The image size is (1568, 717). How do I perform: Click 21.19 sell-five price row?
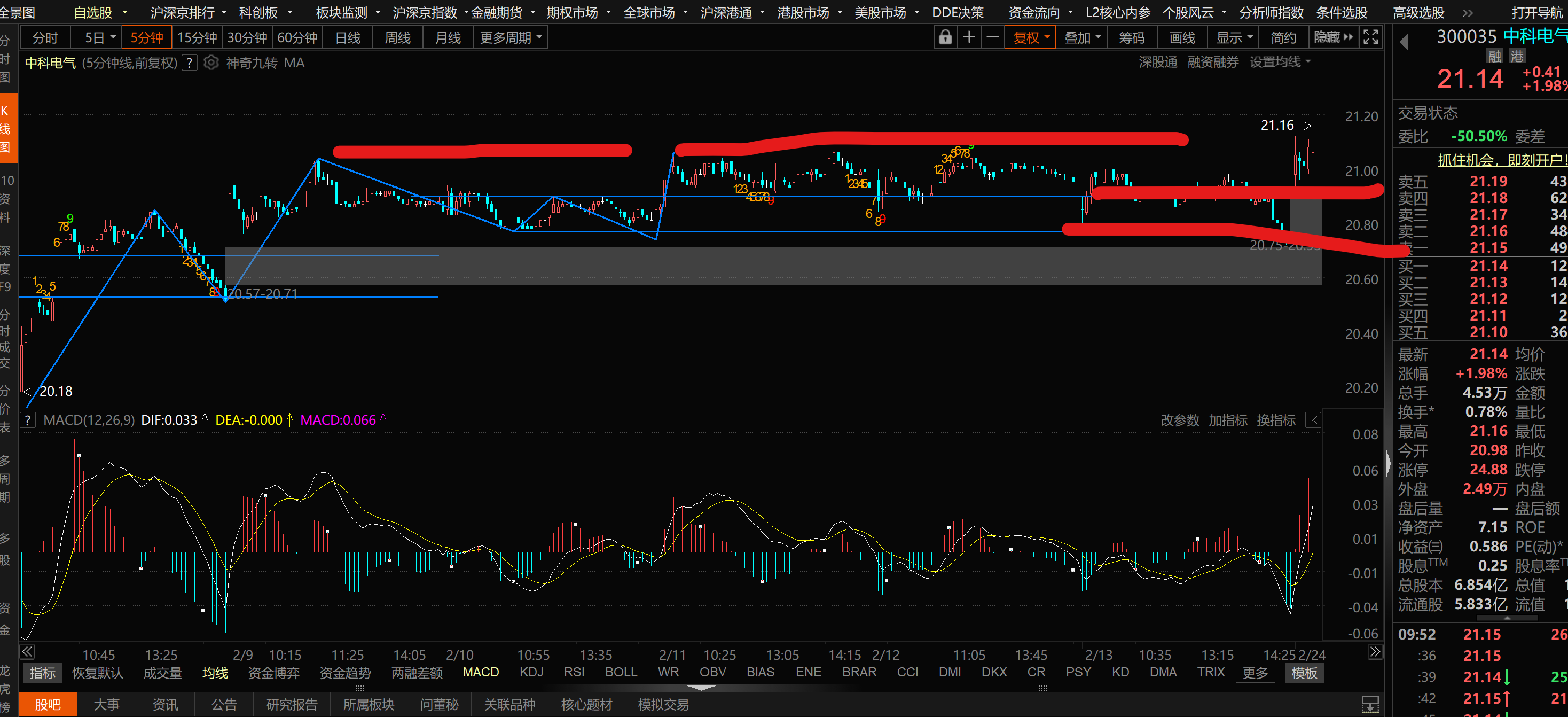pyautogui.click(x=1488, y=182)
